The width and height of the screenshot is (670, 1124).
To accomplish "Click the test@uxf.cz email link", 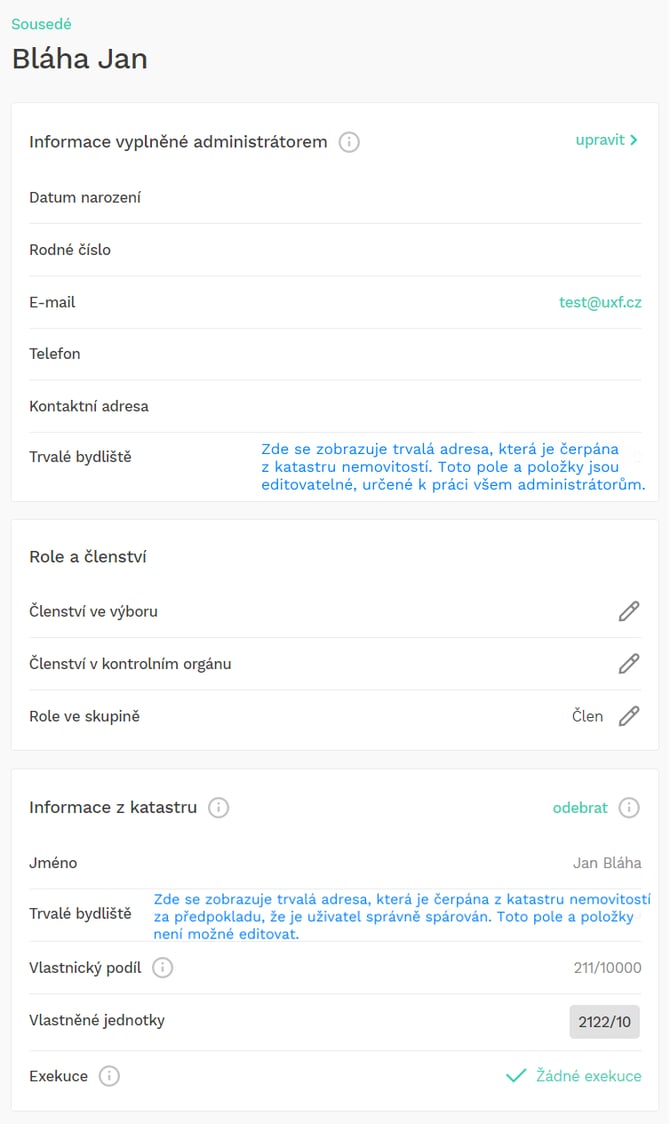I will [600, 303].
